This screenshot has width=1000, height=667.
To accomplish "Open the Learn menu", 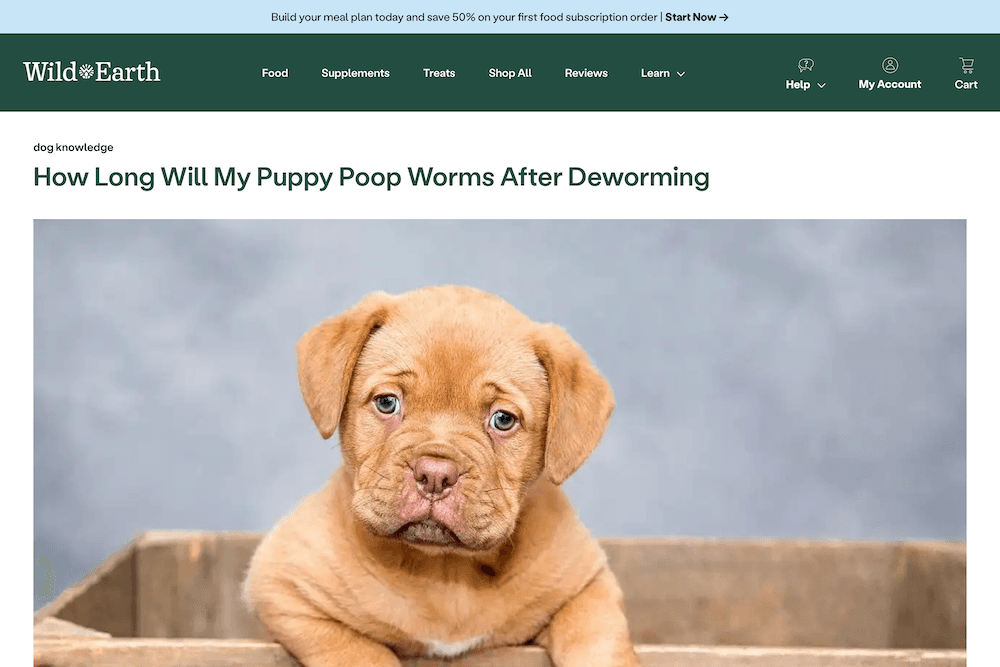I will [663, 73].
